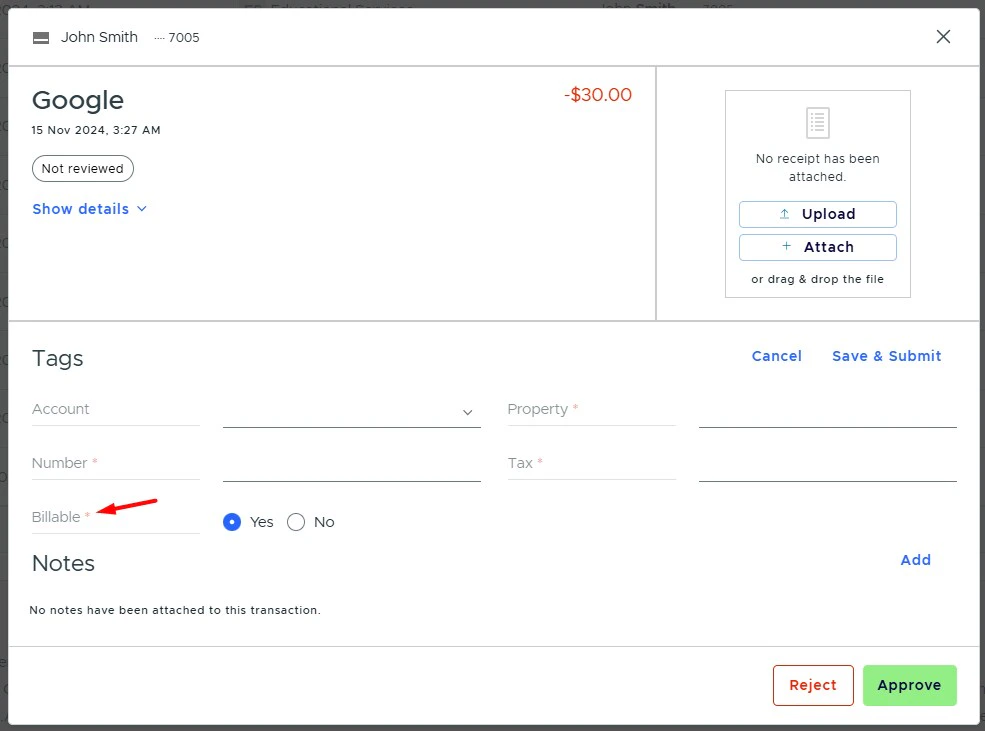Image resolution: width=985 pixels, height=731 pixels.
Task: Upload a receipt file
Action: [817, 214]
